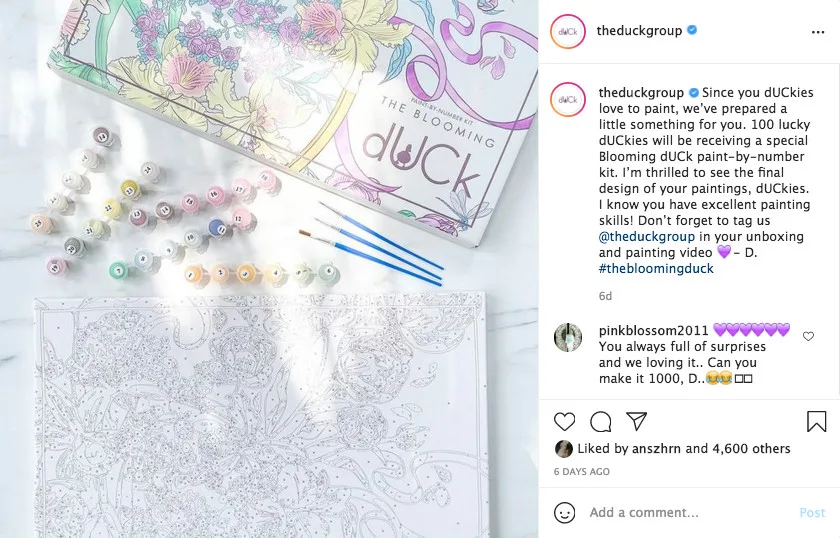Follow the @theduckgroup mention link
This screenshot has height=538, width=840.
(647, 236)
